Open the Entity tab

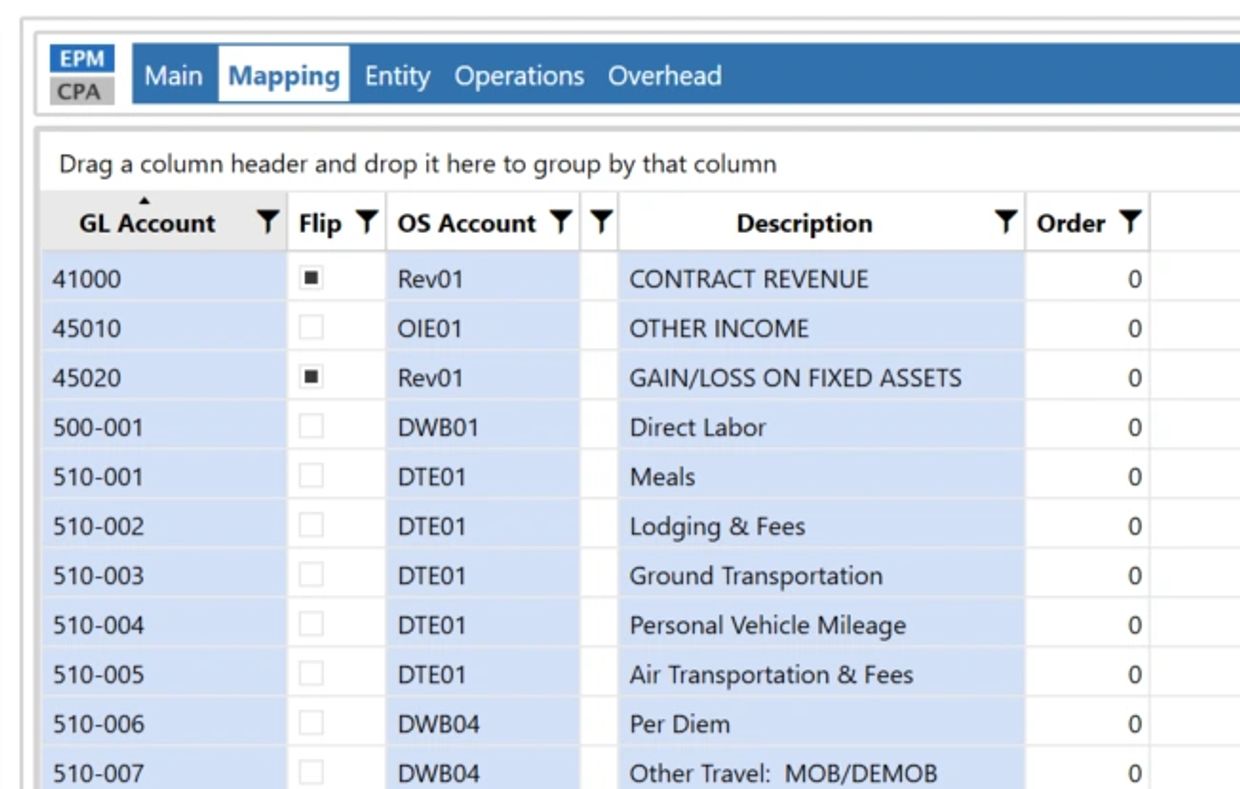click(397, 76)
